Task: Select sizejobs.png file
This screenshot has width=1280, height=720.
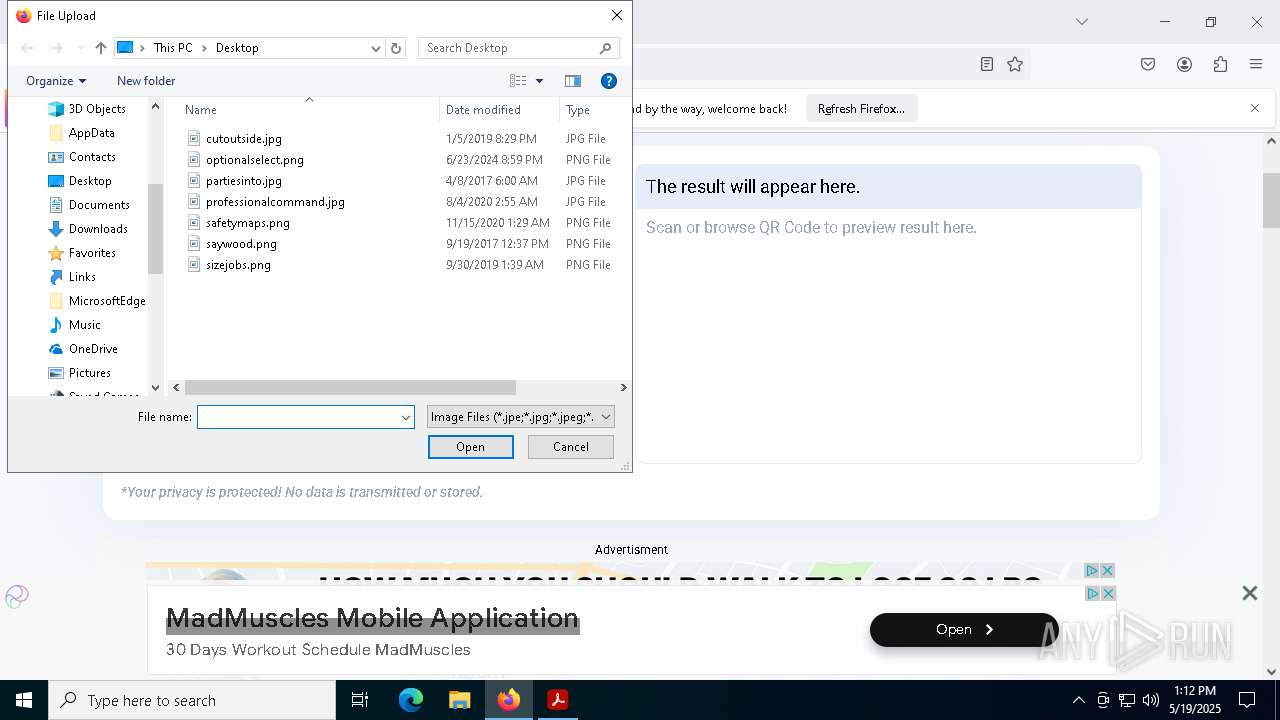Action: (238, 265)
